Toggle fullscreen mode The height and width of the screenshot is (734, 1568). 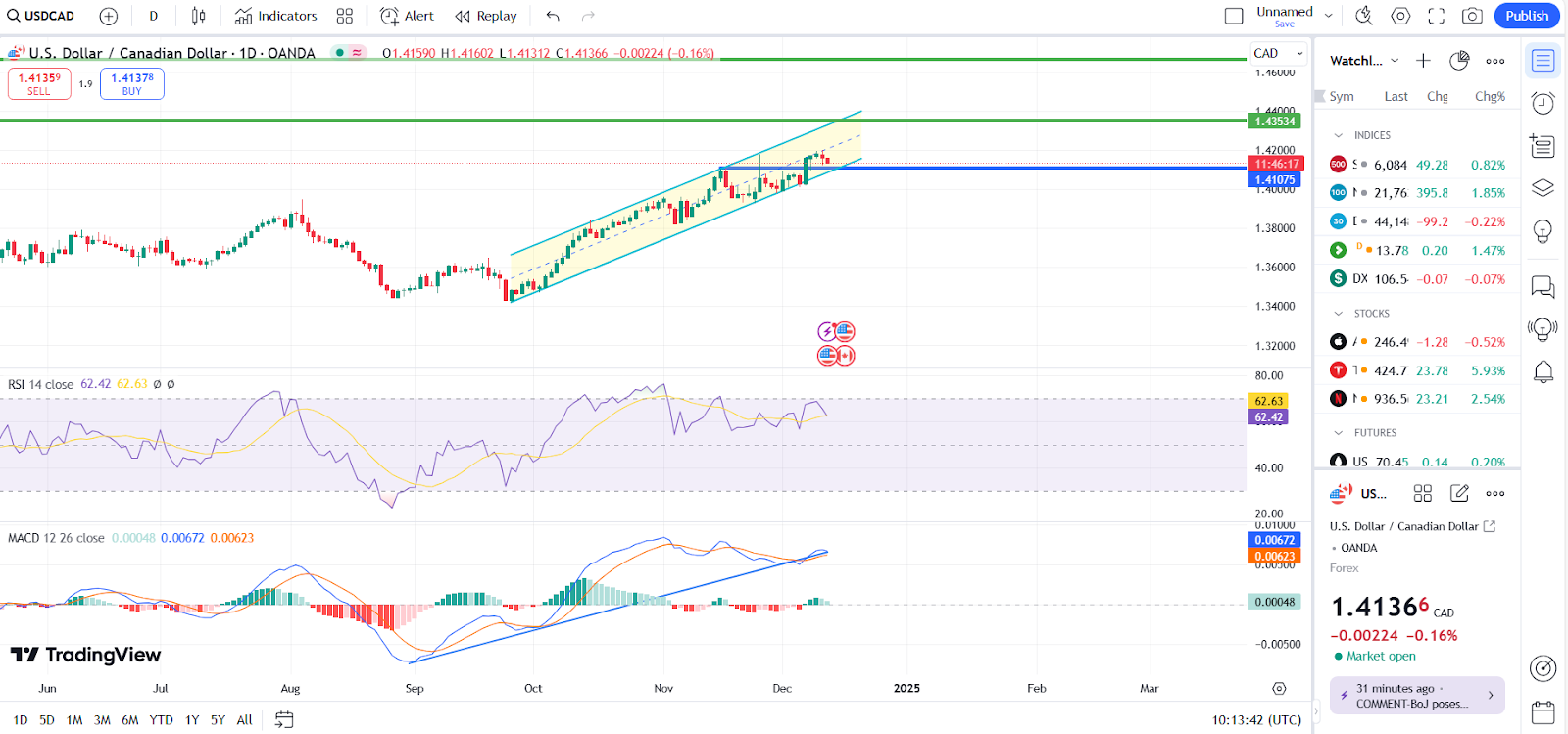1436,16
